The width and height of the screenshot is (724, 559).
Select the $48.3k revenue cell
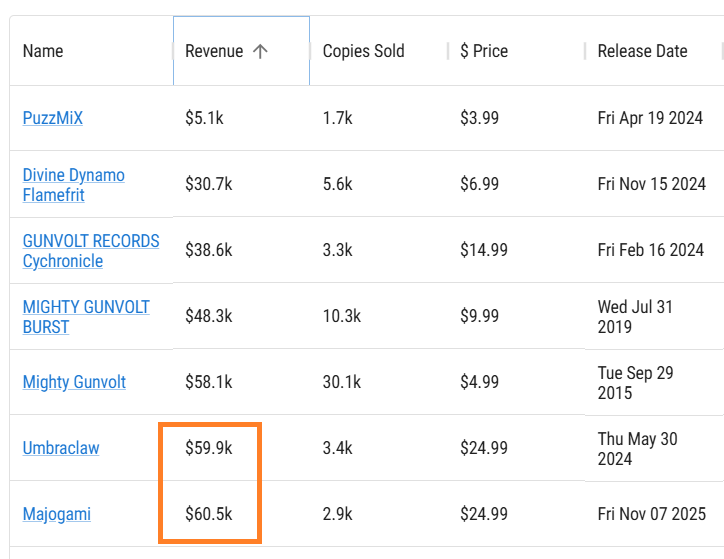pos(241,316)
